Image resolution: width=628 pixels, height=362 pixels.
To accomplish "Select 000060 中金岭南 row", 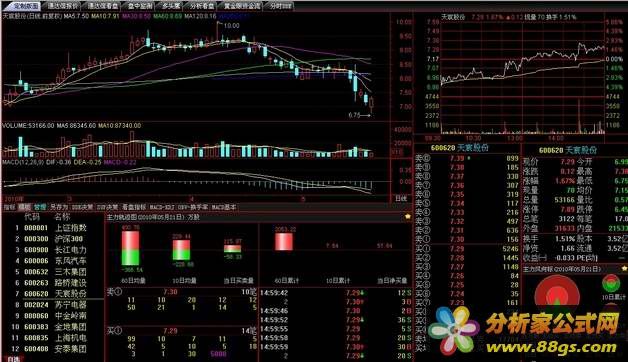I will (x=52, y=316).
